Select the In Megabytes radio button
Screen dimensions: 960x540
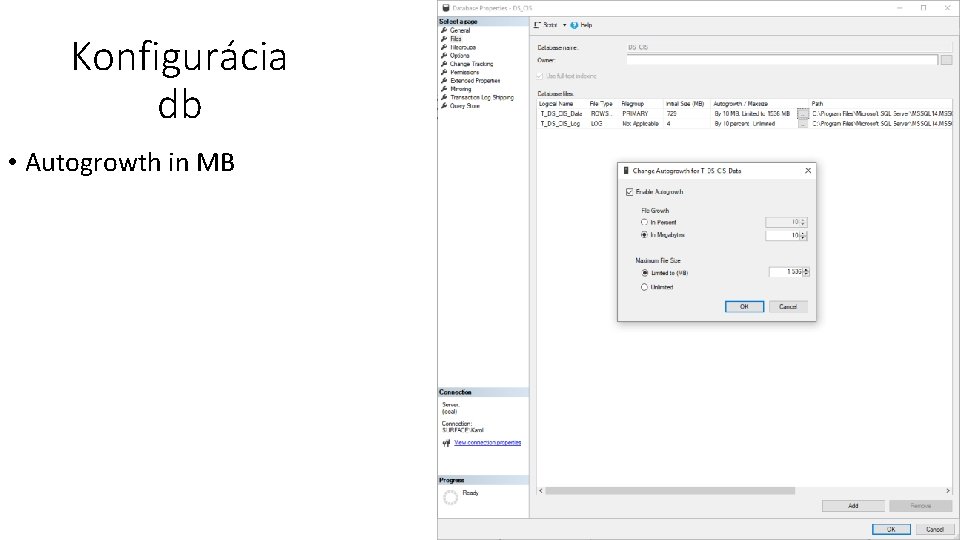click(x=644, y=234)
